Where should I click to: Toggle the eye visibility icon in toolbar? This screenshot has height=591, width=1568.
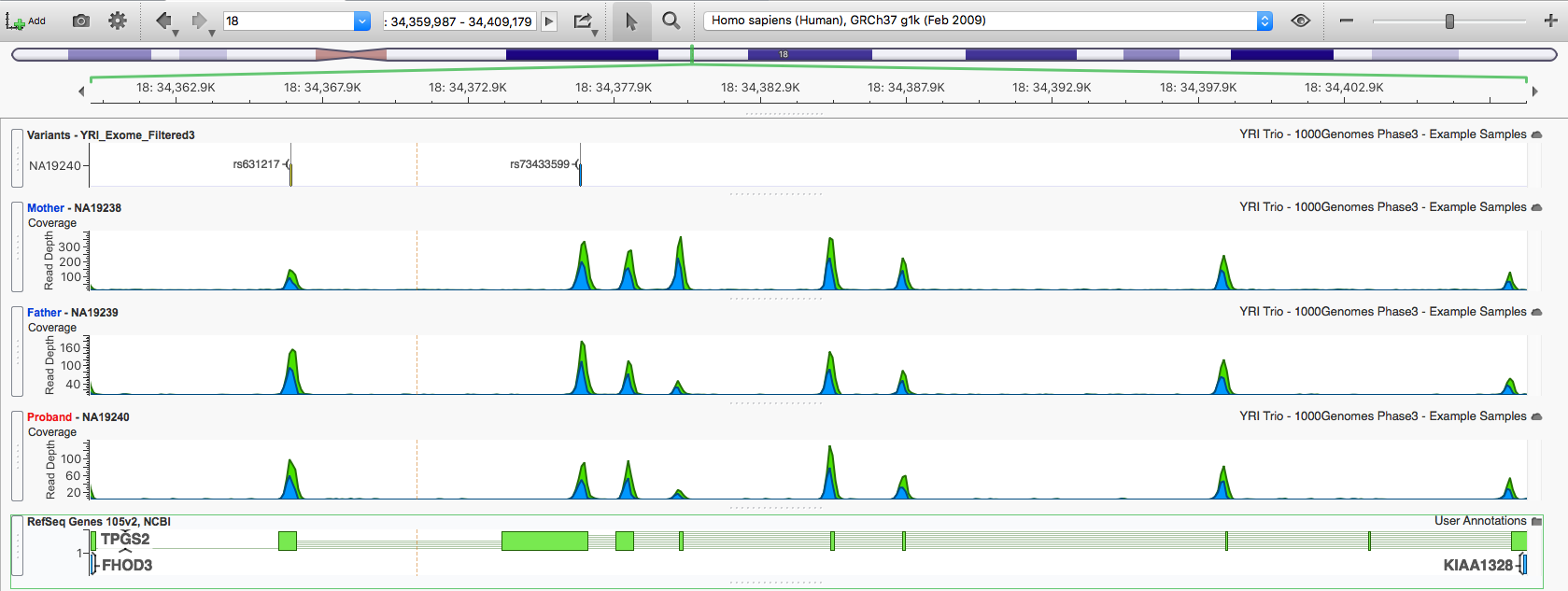(1300, 21)
